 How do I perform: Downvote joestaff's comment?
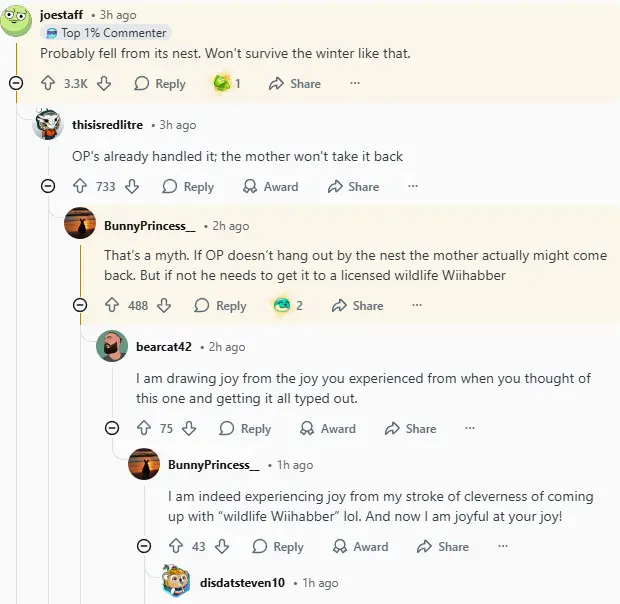[x=104, y=84]
